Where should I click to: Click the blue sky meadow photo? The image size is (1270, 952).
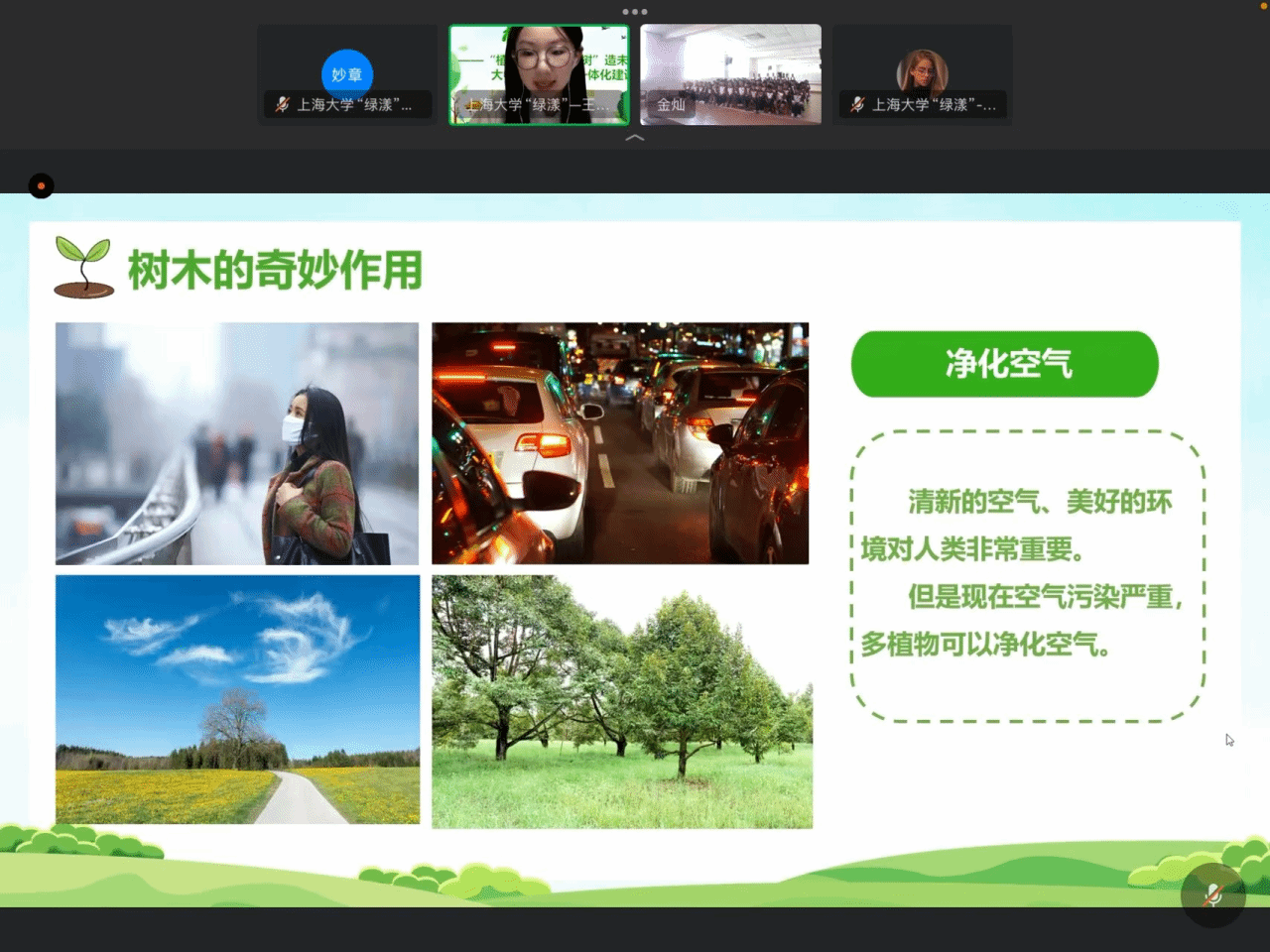click(x=237, y=699)
